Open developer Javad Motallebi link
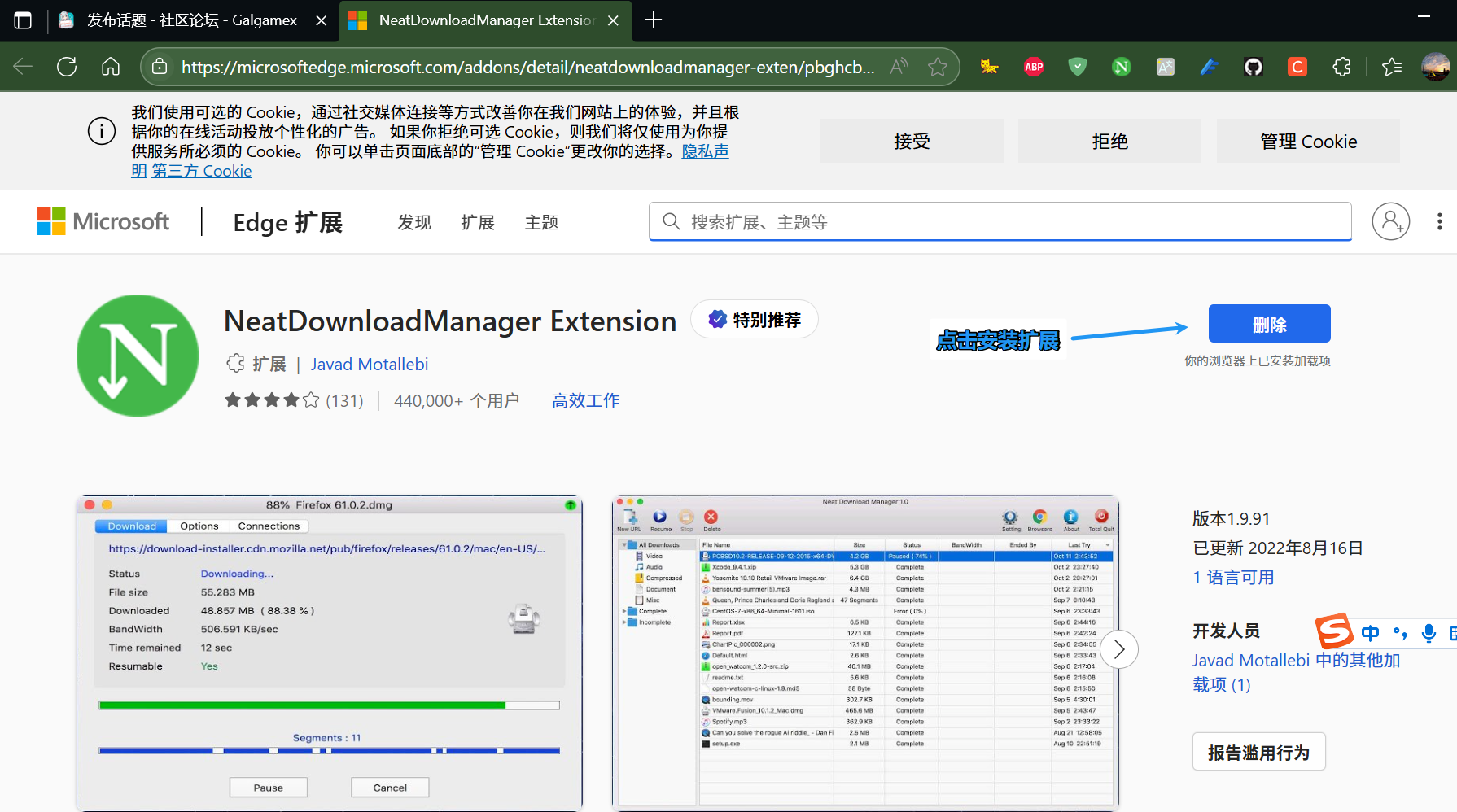The height and width of the screenshot is (812, 1457). pyautogui.click(x=370, y=365)
